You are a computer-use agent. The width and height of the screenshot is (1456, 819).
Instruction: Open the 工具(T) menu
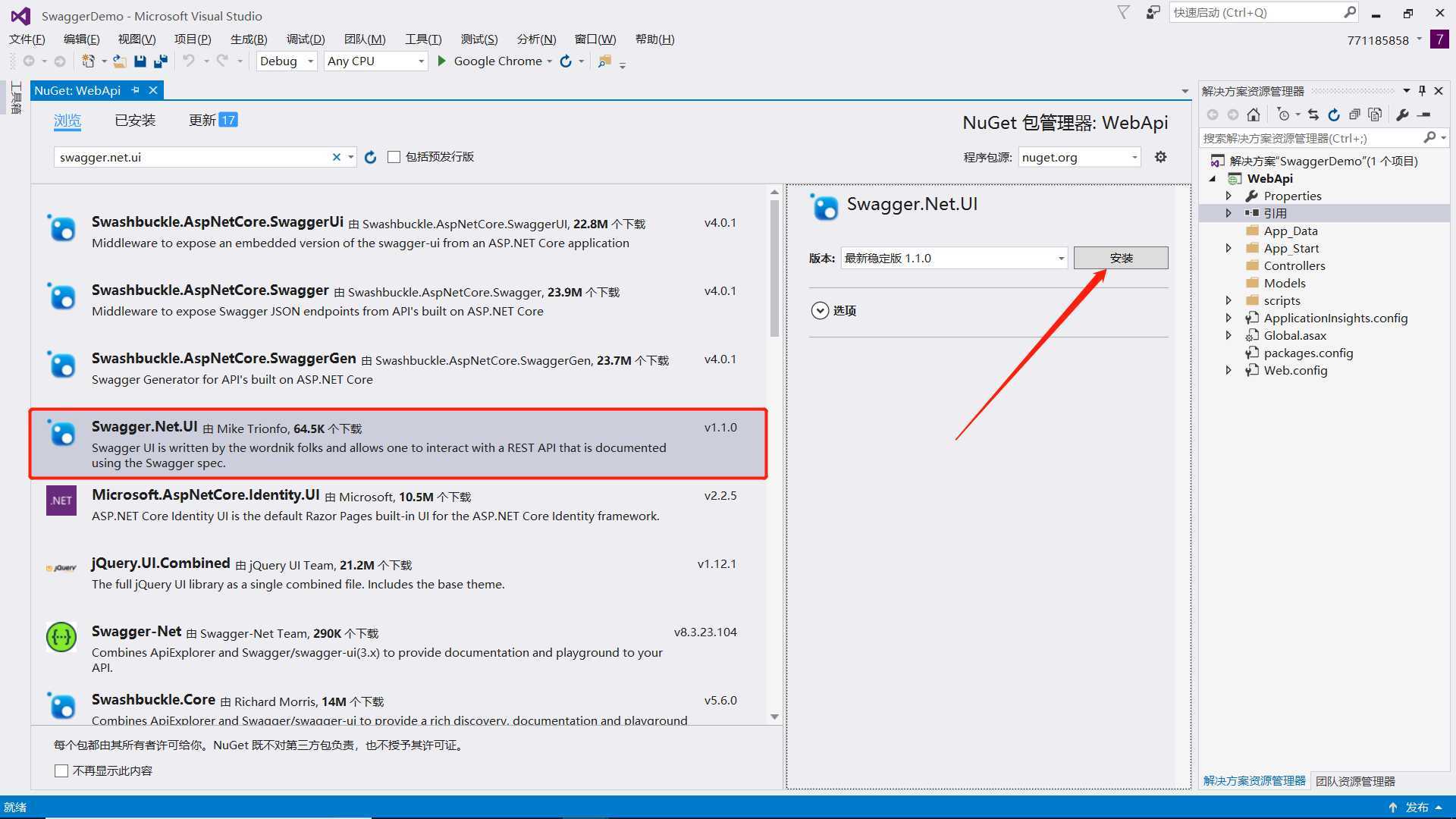click(423, 39)
